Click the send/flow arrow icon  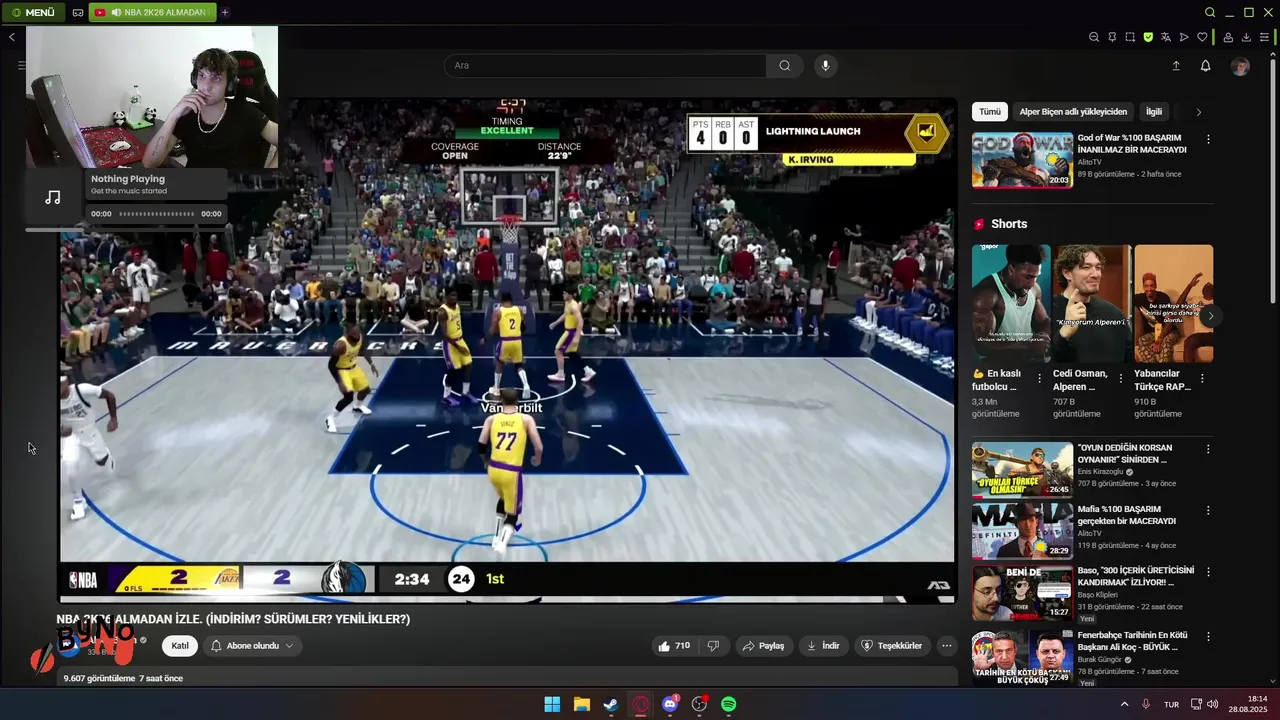(1184, 37)
